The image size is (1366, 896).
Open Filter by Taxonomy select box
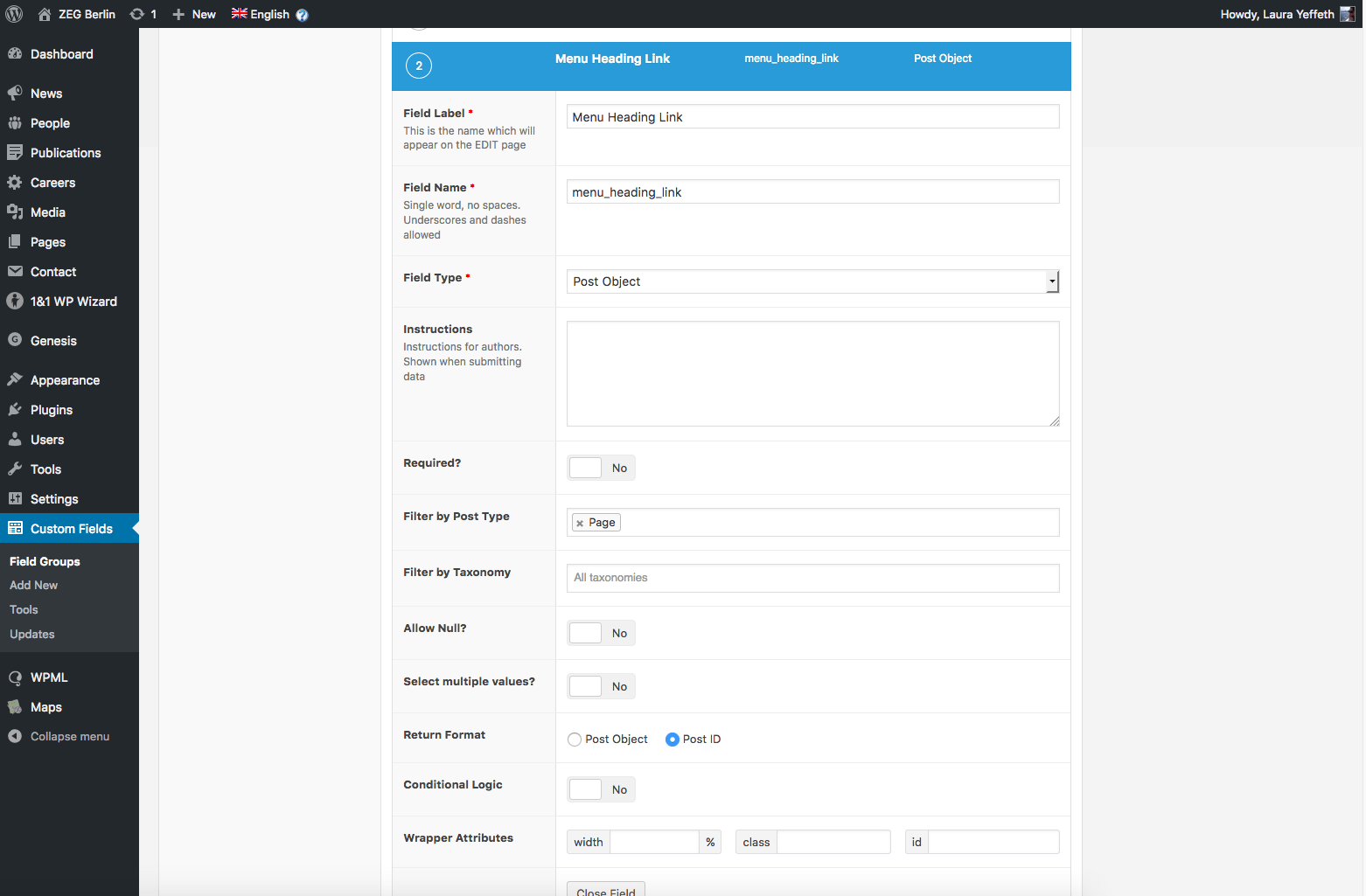tap(812, 578)
